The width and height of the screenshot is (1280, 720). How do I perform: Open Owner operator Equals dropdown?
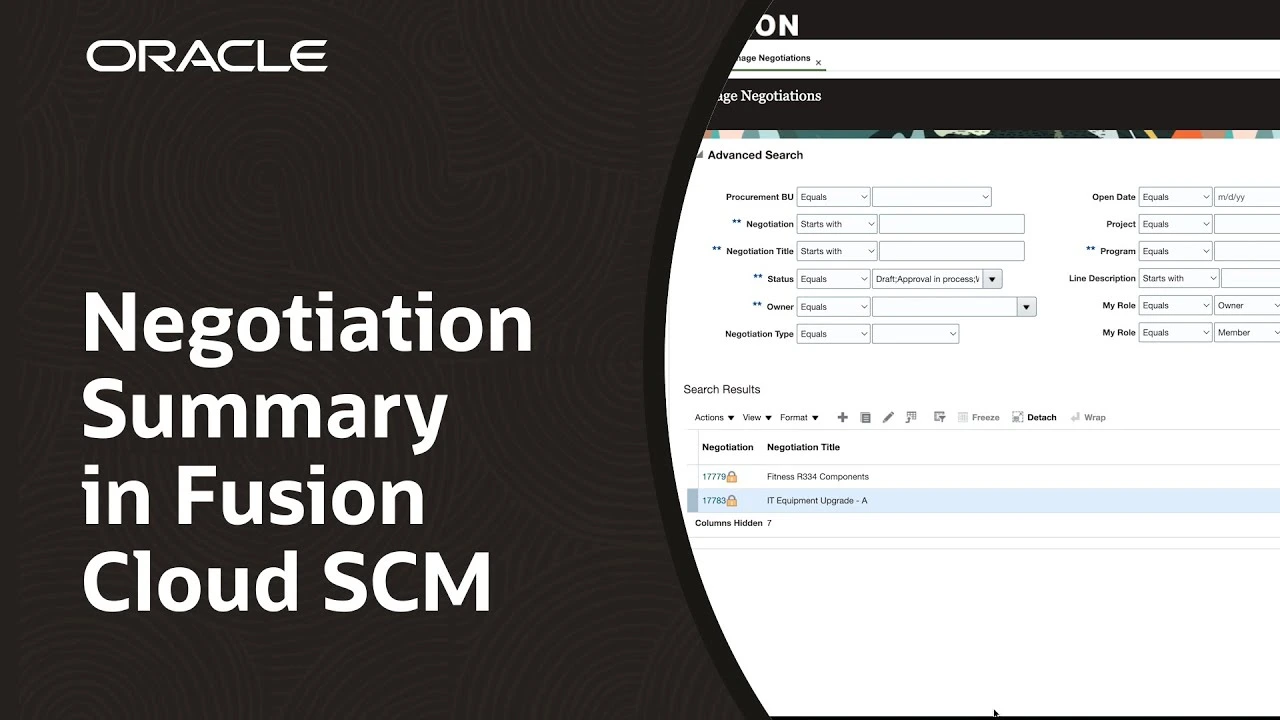[x=833, y=307]
